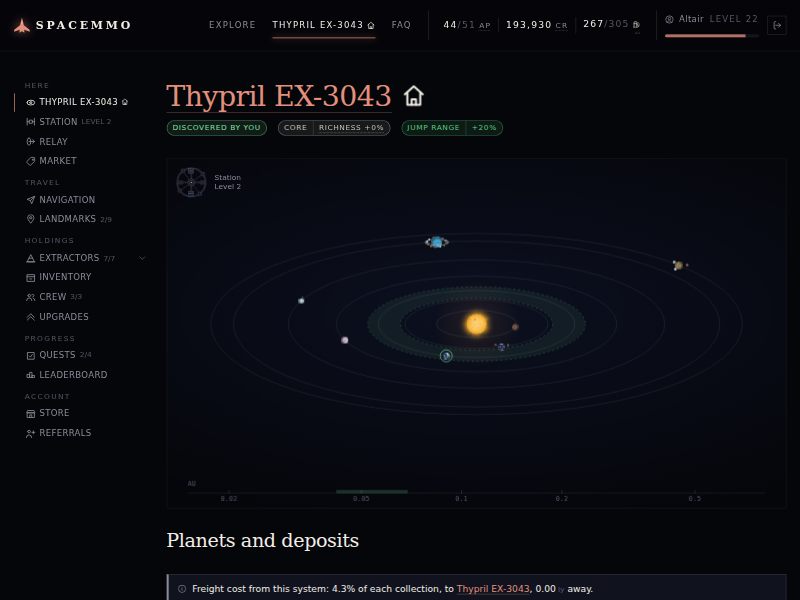800x600 pixels.
Task: Go to Navigation page
Action: 60,199
